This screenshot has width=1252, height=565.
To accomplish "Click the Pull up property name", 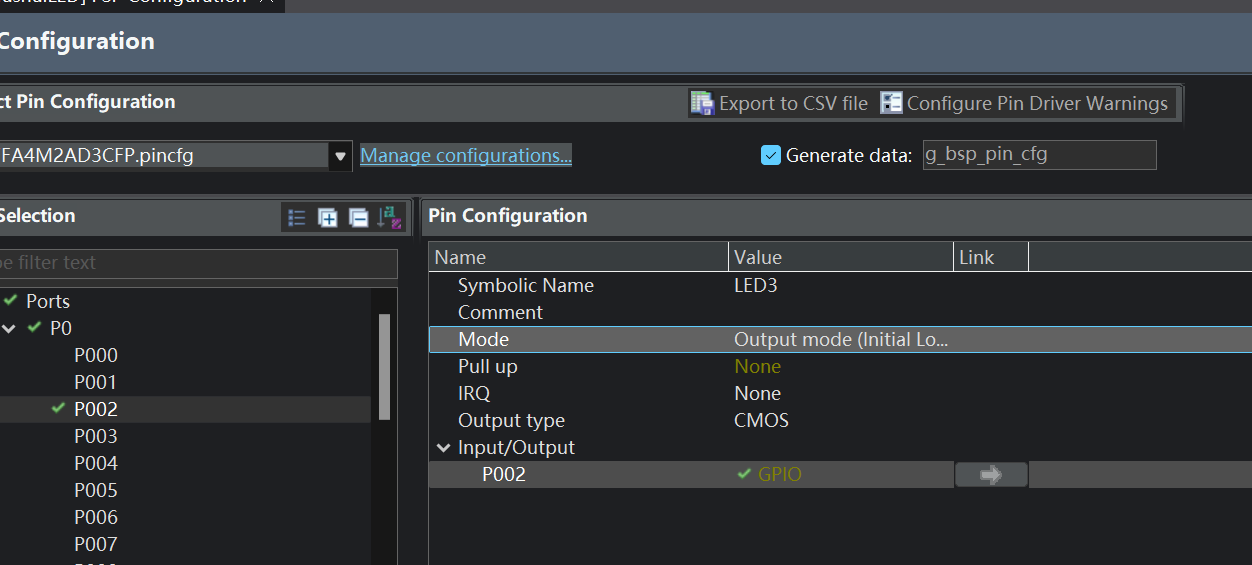I will tap(488, 366).
